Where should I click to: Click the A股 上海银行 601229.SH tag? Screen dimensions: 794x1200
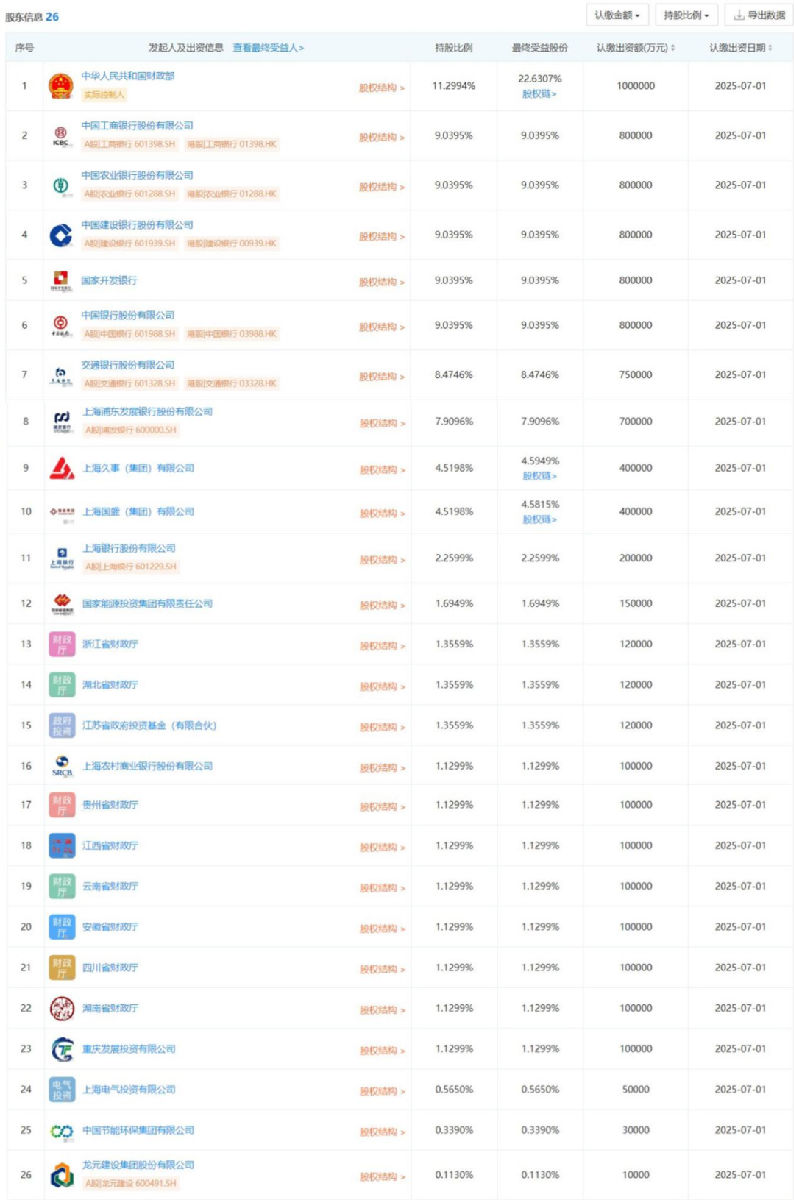click(x=129, y=567)
